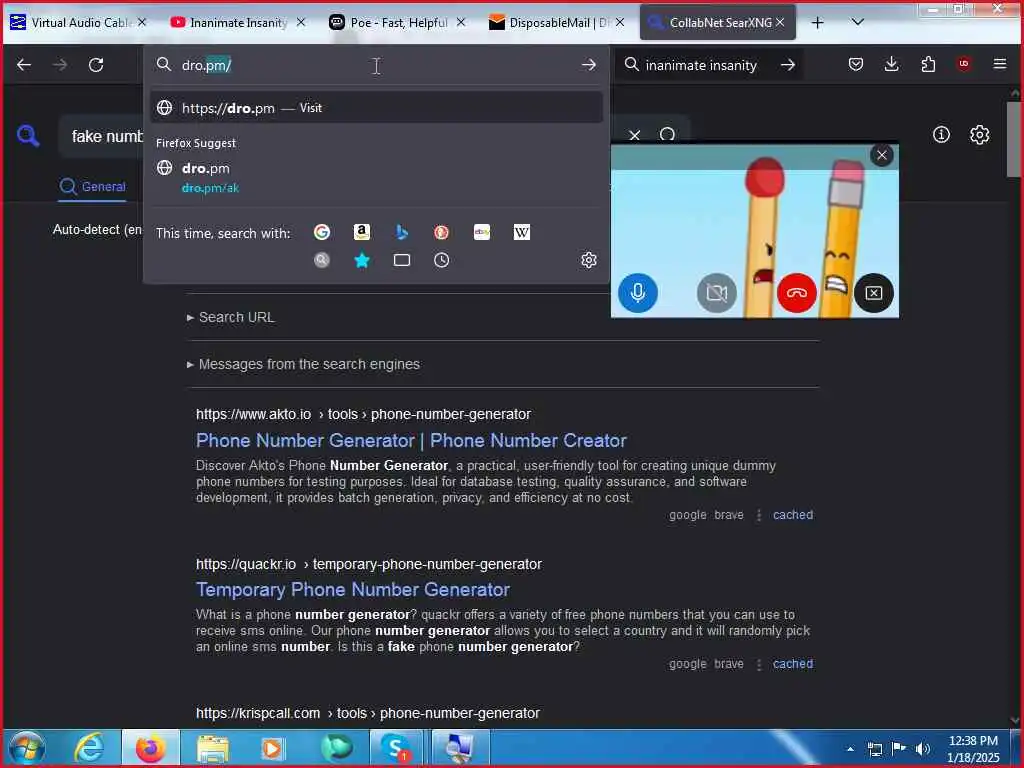Toggle the camera in the call overlay
The width and height of the screenshot is (1024, 768).
click(x=716, y=292)
